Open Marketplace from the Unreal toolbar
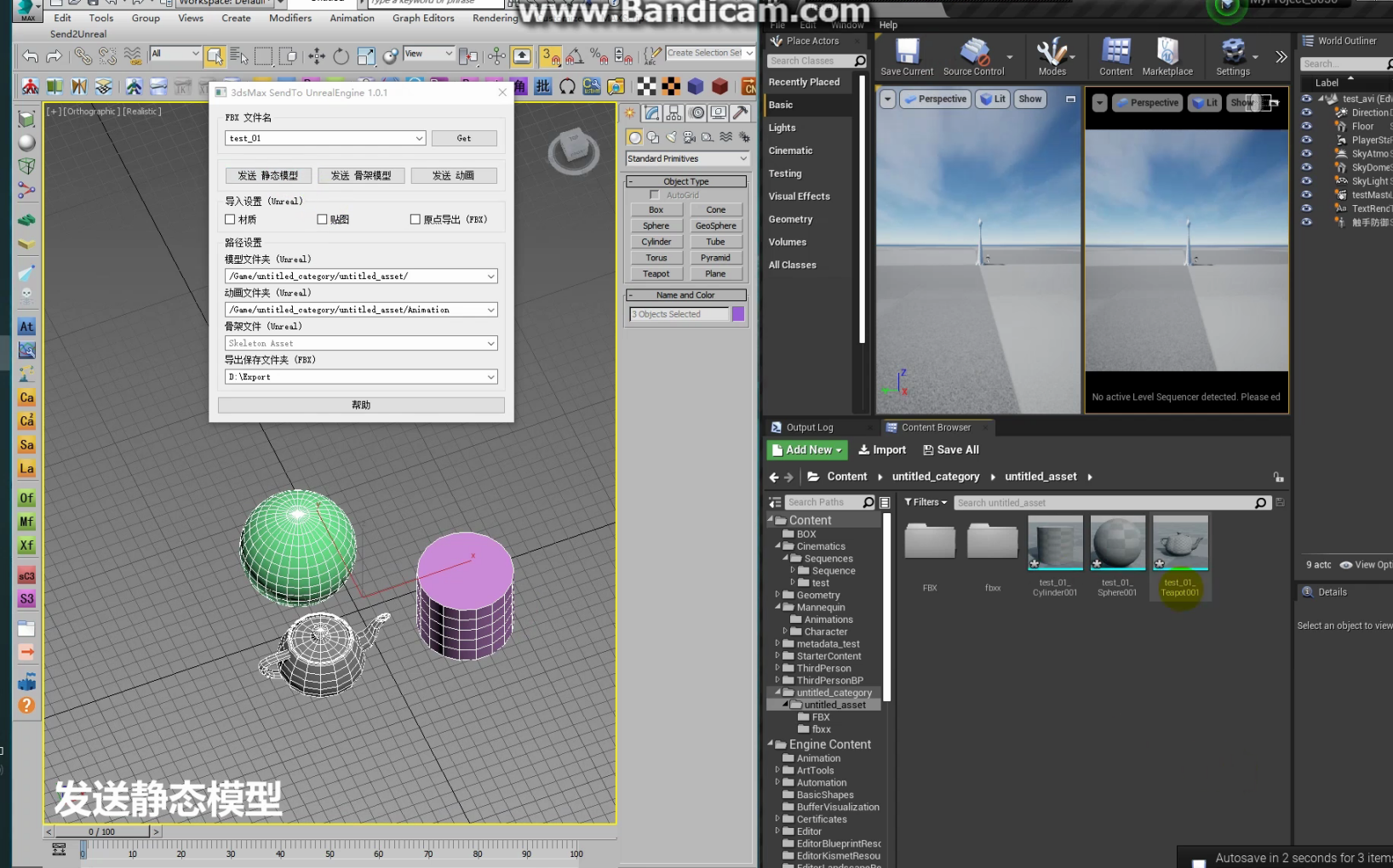This screenshot has height=868, width=1393. point(1167,58)
